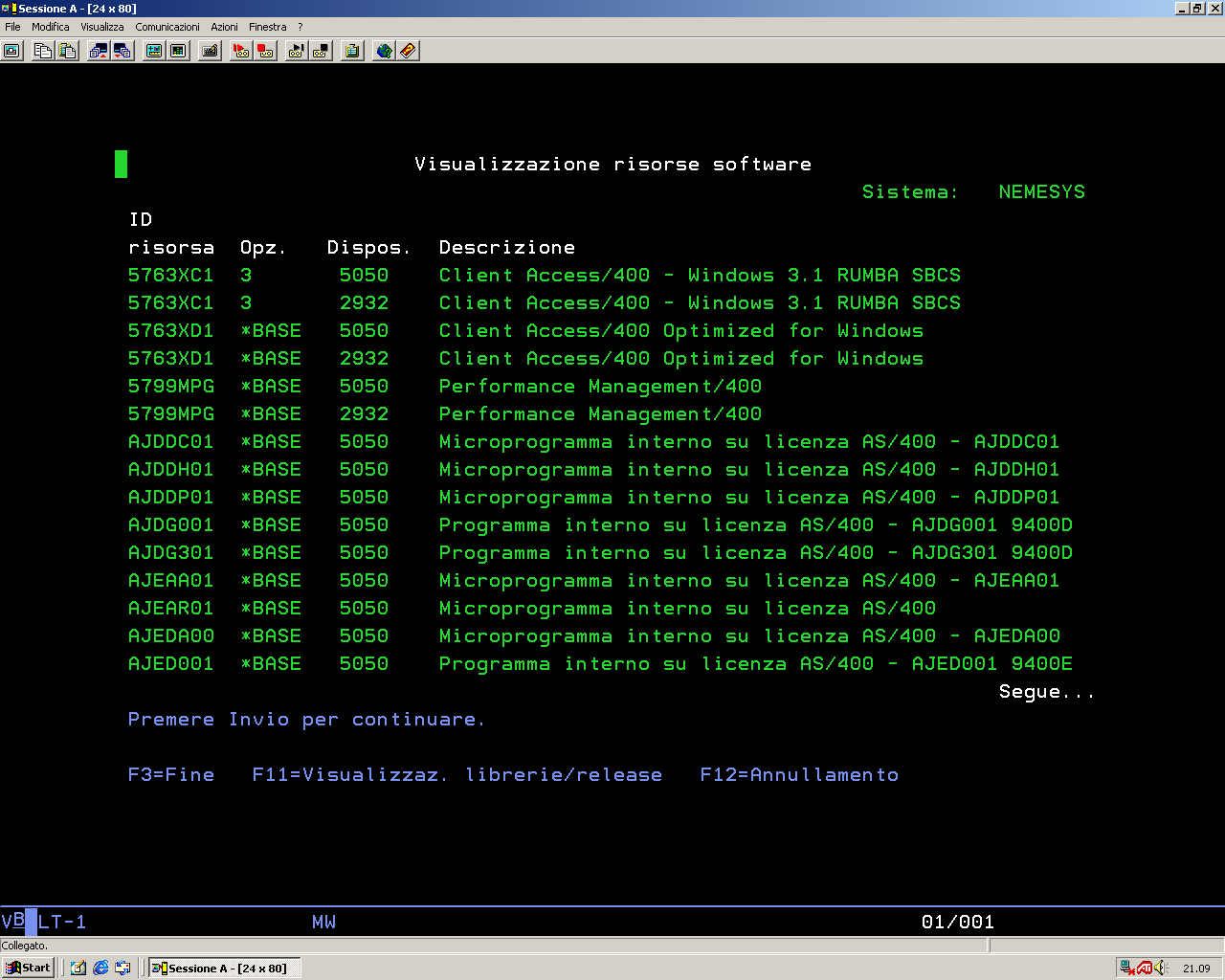The width and height of the screenshot is (1225, 980).
Task: Click resource ID AJEDA00
Action: click(x=171, y=635)
